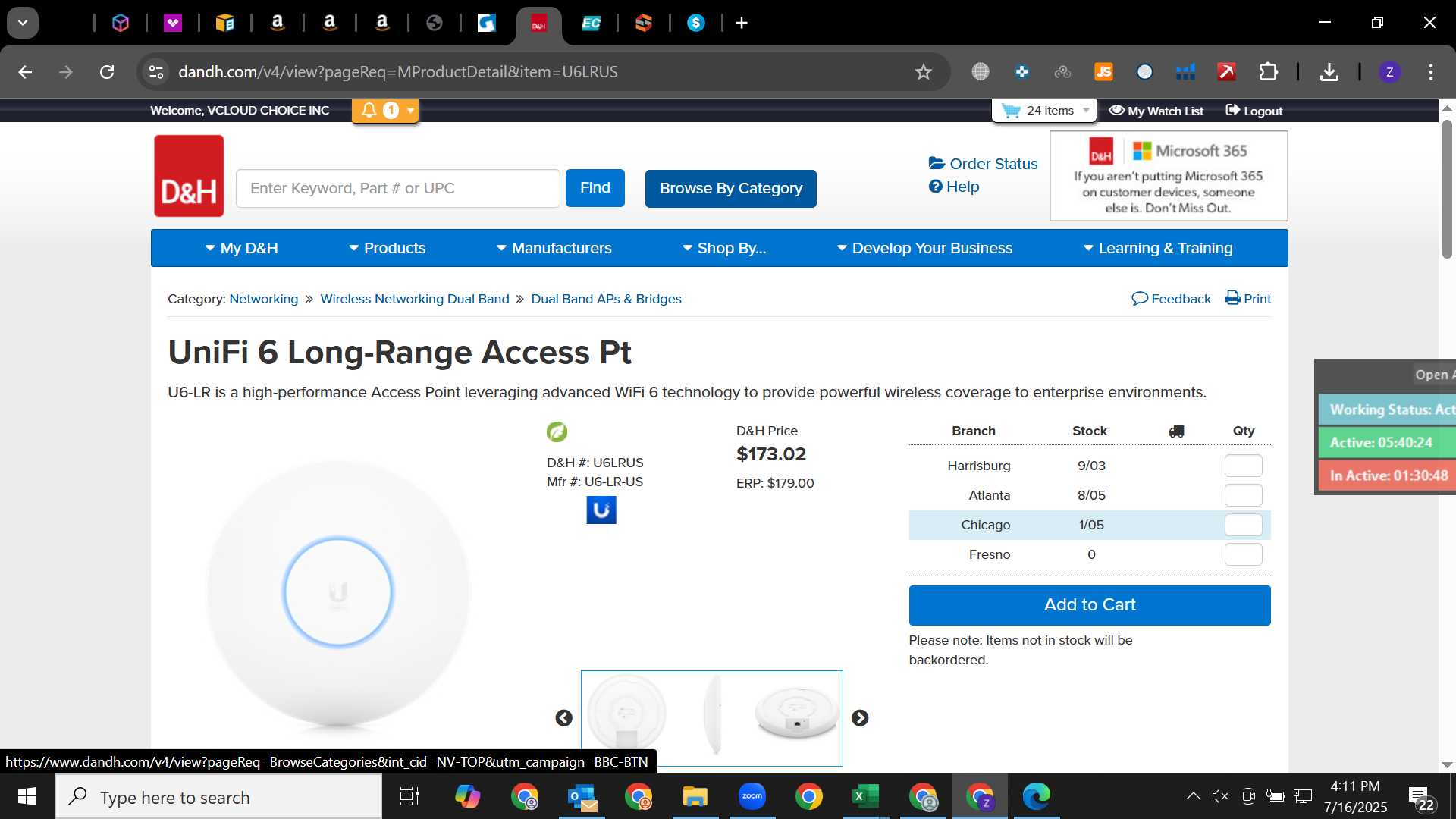Bookmark this page with star icon

(923, 72)
